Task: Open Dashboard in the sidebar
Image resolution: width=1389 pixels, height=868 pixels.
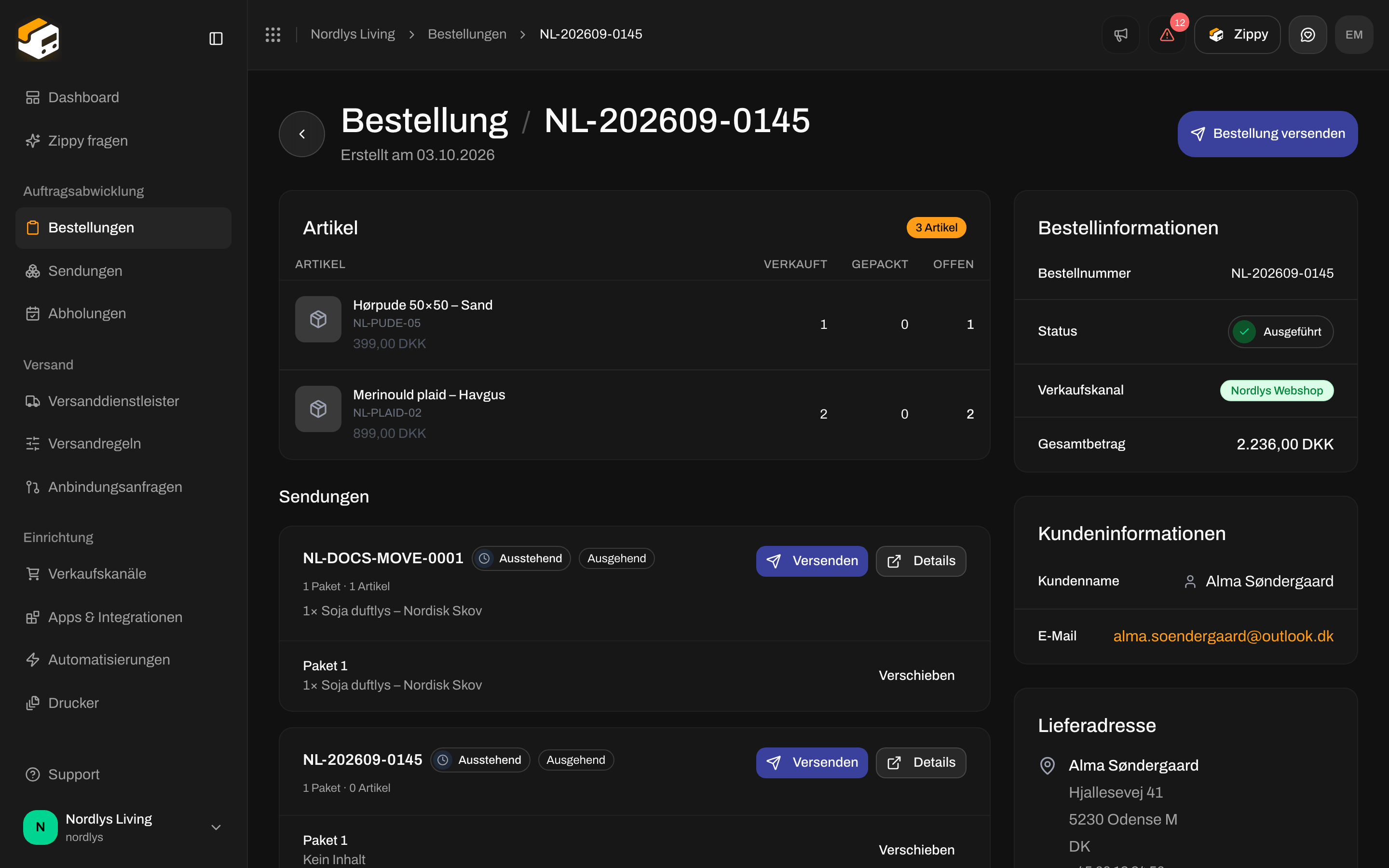Action: click(x=123, y=97)
